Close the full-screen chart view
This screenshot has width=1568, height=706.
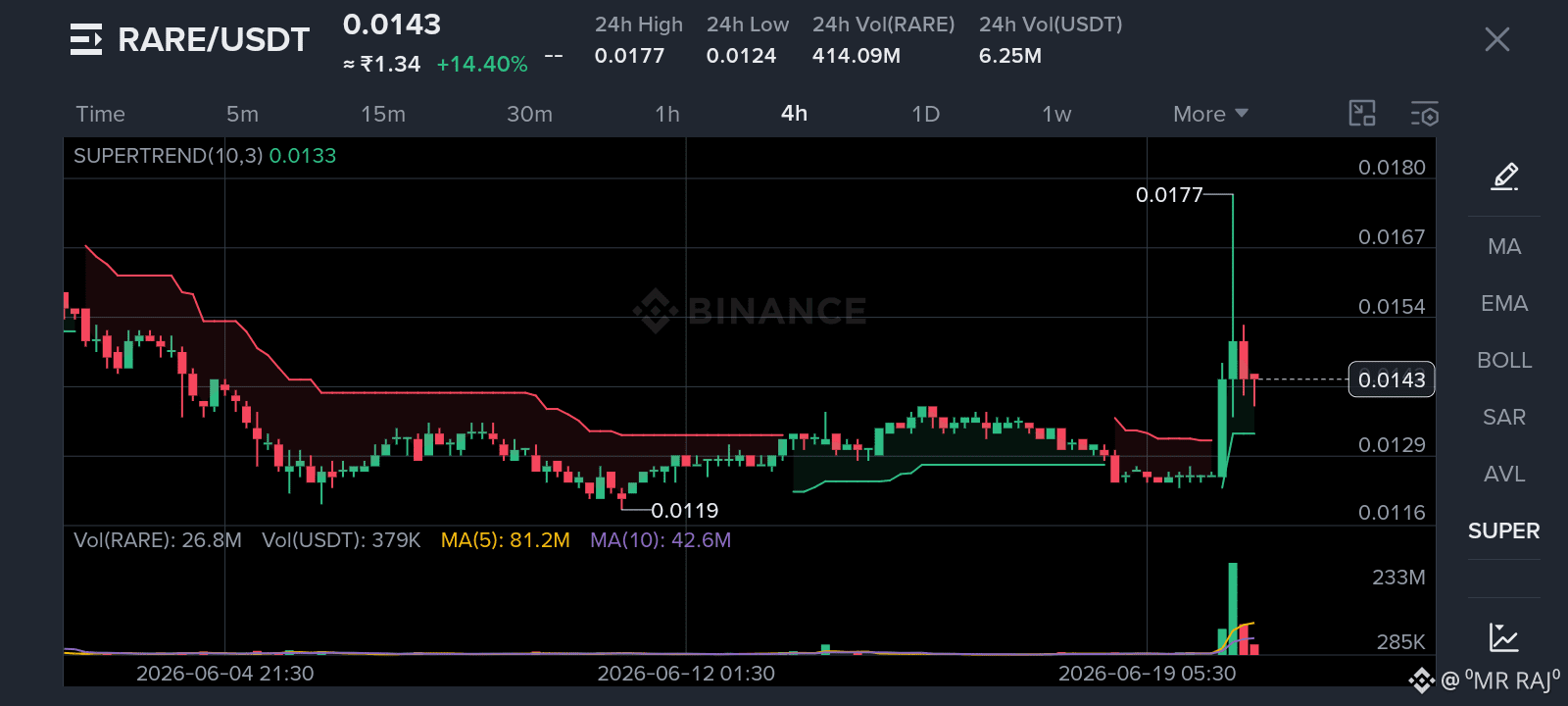(1496, 39)
